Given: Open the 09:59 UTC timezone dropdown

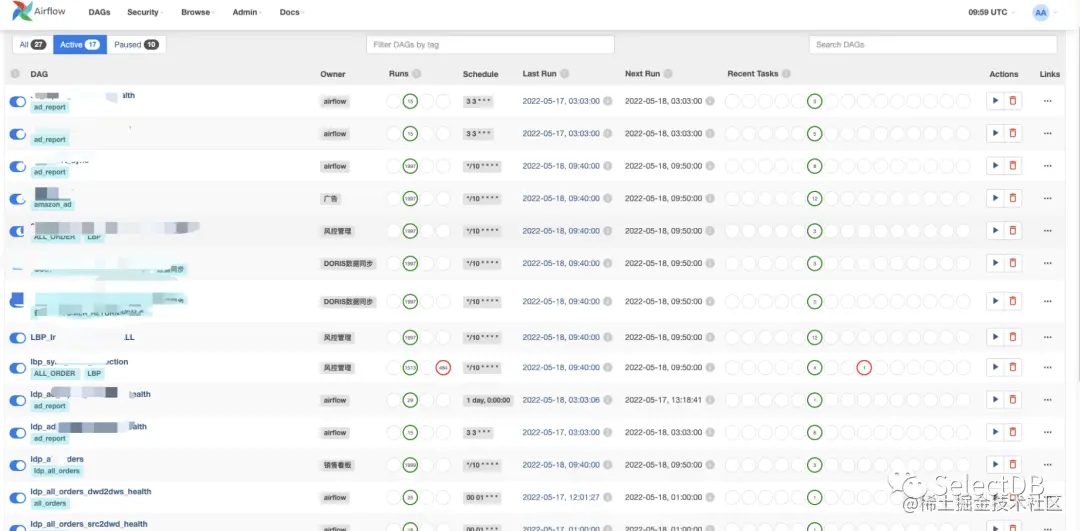Looking at the screenshot, I should coord(992,12).
